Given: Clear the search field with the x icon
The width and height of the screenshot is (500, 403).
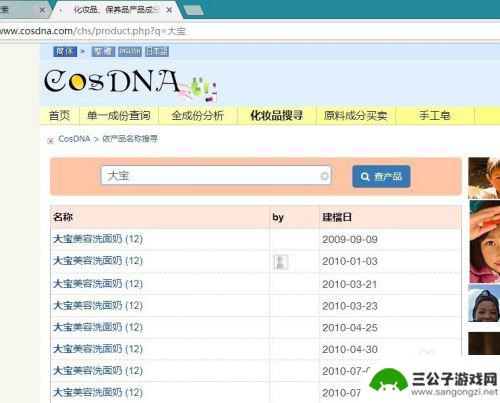Looking at the screenshot, I should click(x=324, y=176).
